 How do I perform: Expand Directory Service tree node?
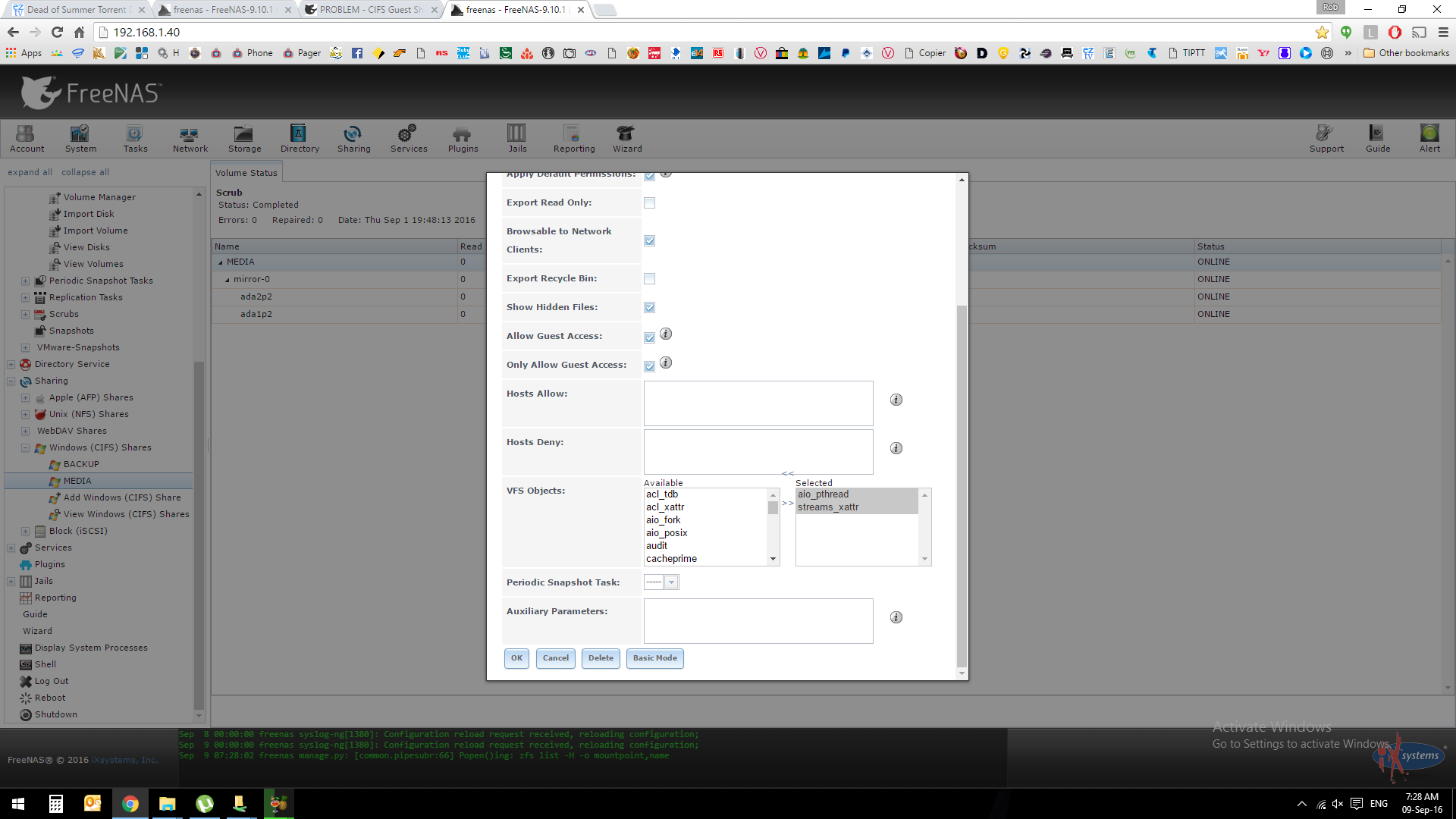point(11,364)
